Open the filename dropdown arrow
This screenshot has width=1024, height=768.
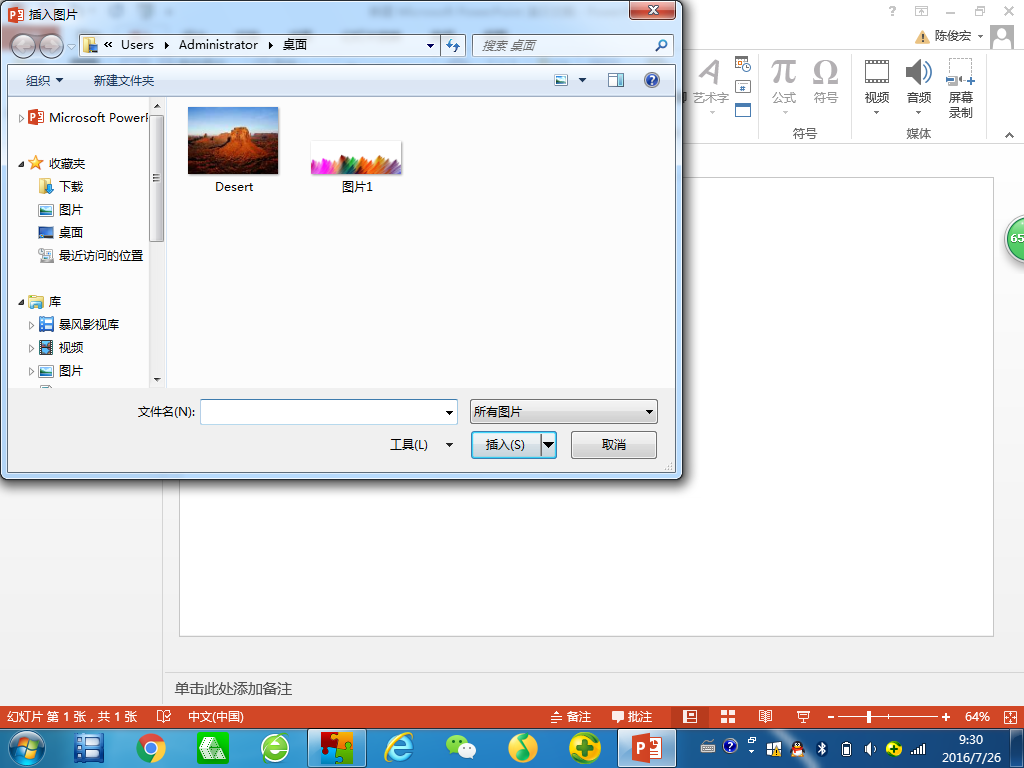point(449,412)
